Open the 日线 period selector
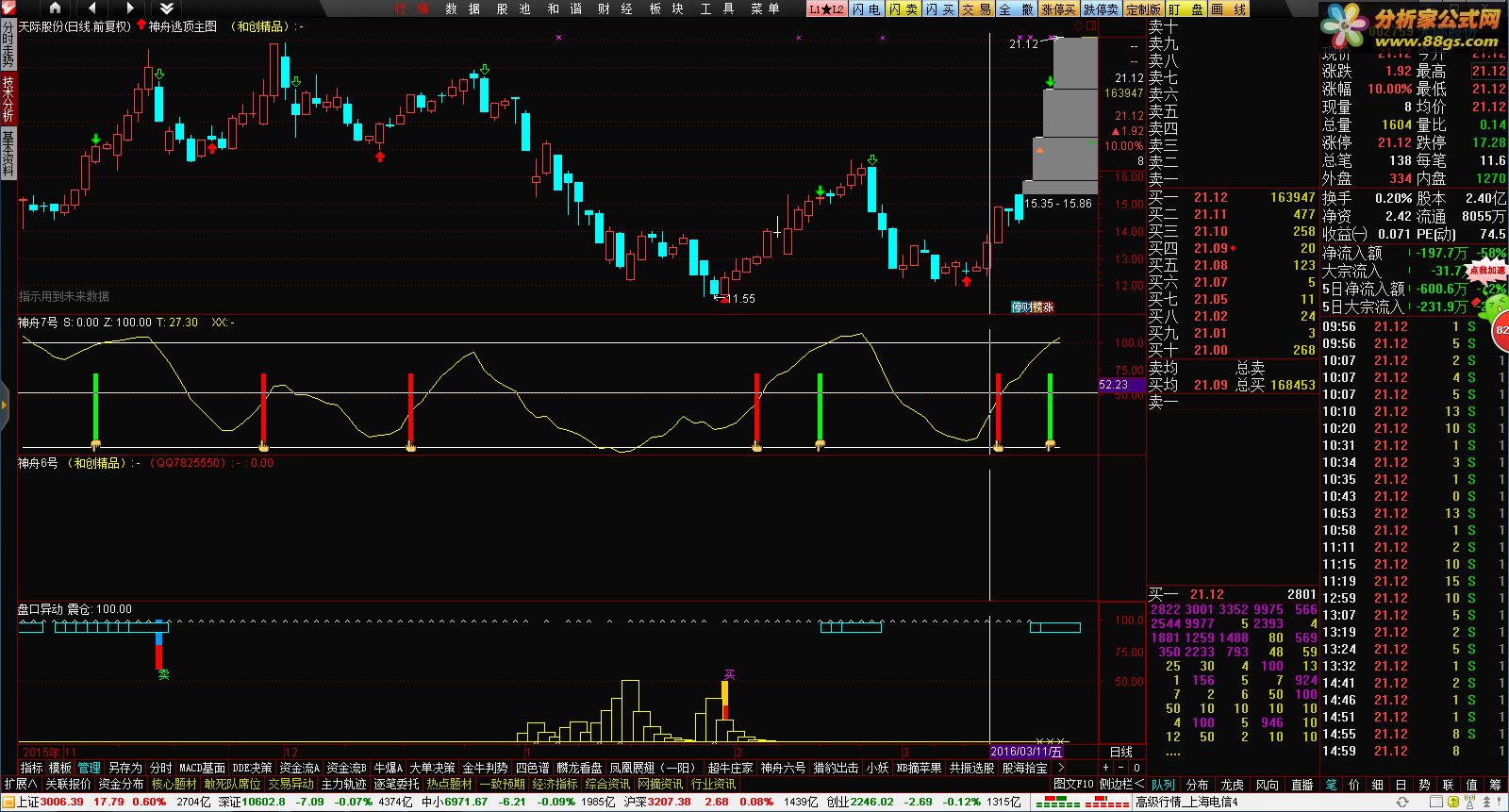1509x812 pixels. click(x=1121, y=752)
